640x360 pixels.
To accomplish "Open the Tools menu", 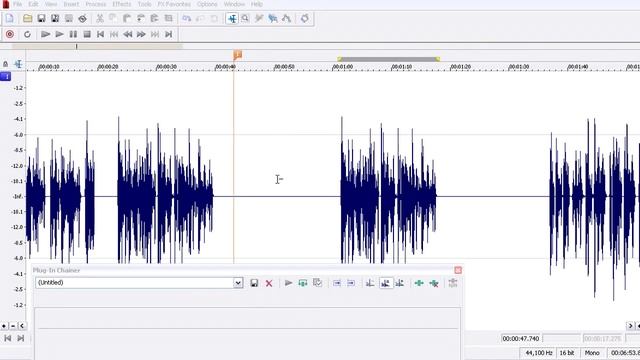I will coord(144,4).
